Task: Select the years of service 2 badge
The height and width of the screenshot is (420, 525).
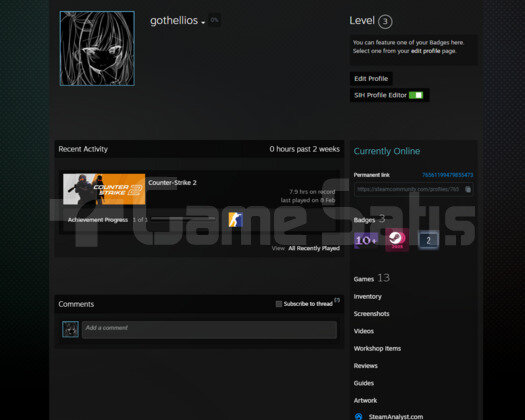Action: 428,240
